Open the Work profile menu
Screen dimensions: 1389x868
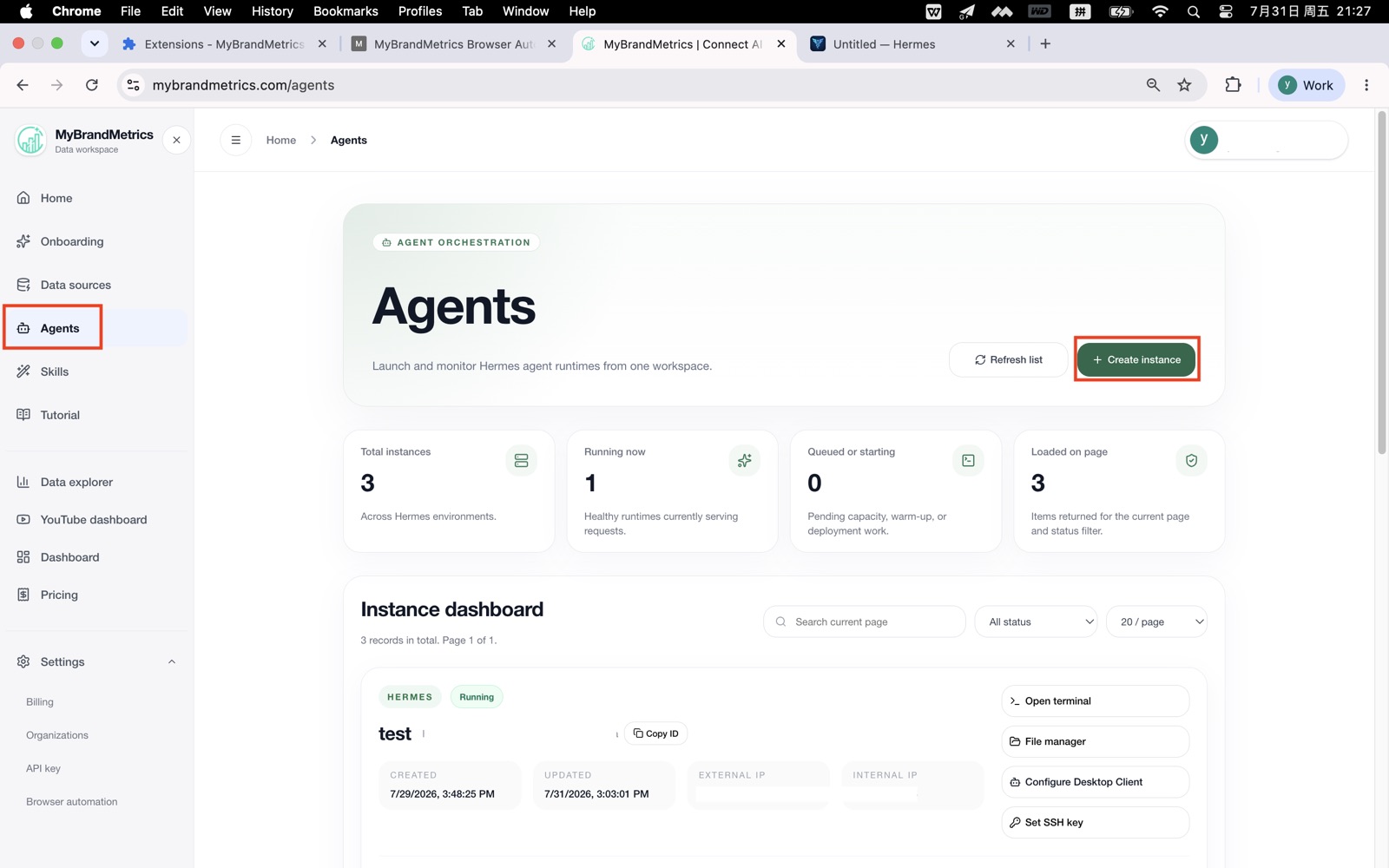(1307, 85)
